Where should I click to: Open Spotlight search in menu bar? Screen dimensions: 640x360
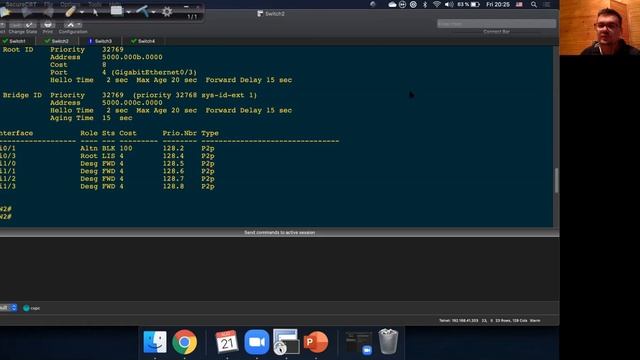tap(534, 4)
